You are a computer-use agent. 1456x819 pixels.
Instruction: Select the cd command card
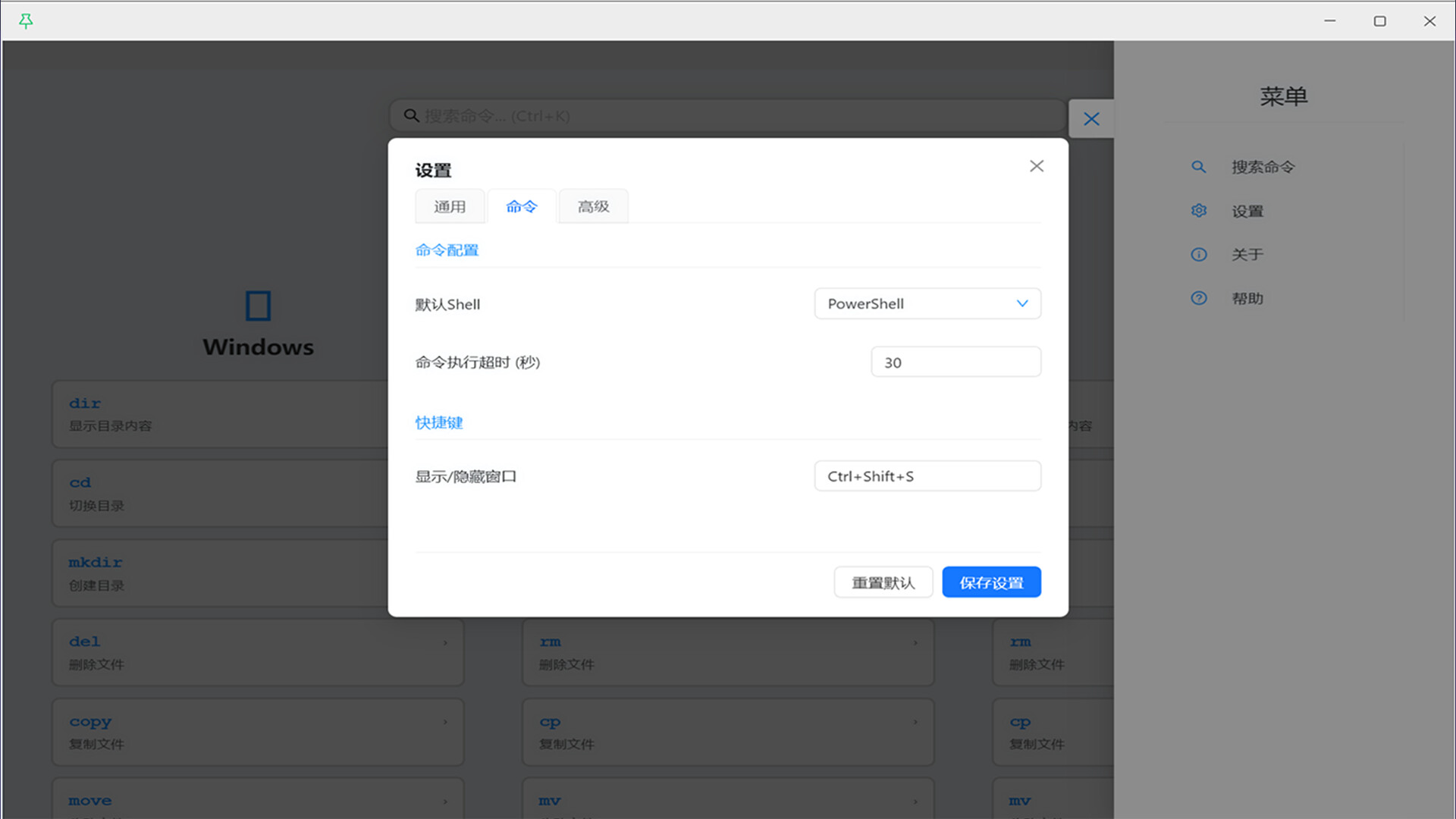click(x=258, y=493)
